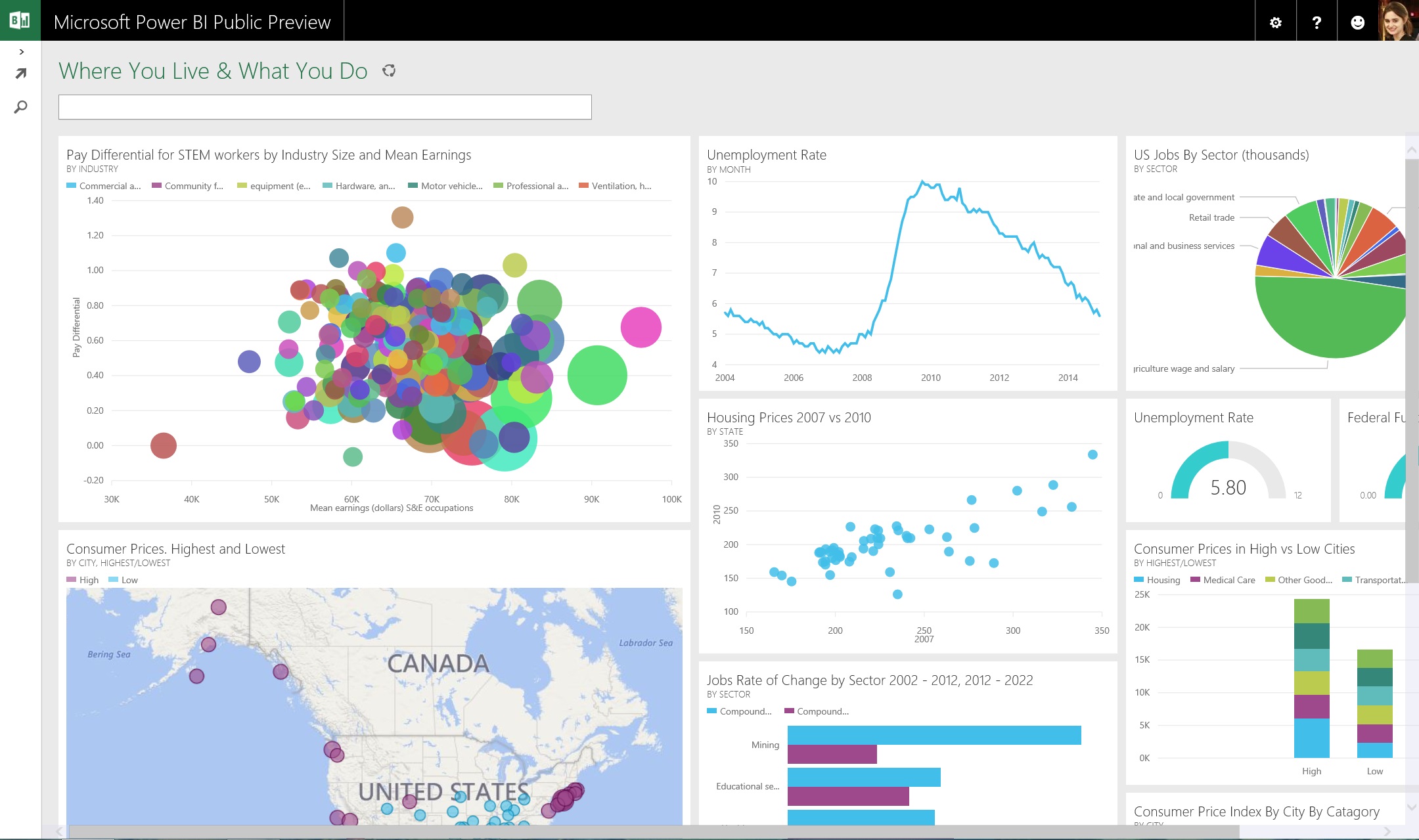
Task: Click the settings gear icon in top bar
Action: coord(1278,20)
